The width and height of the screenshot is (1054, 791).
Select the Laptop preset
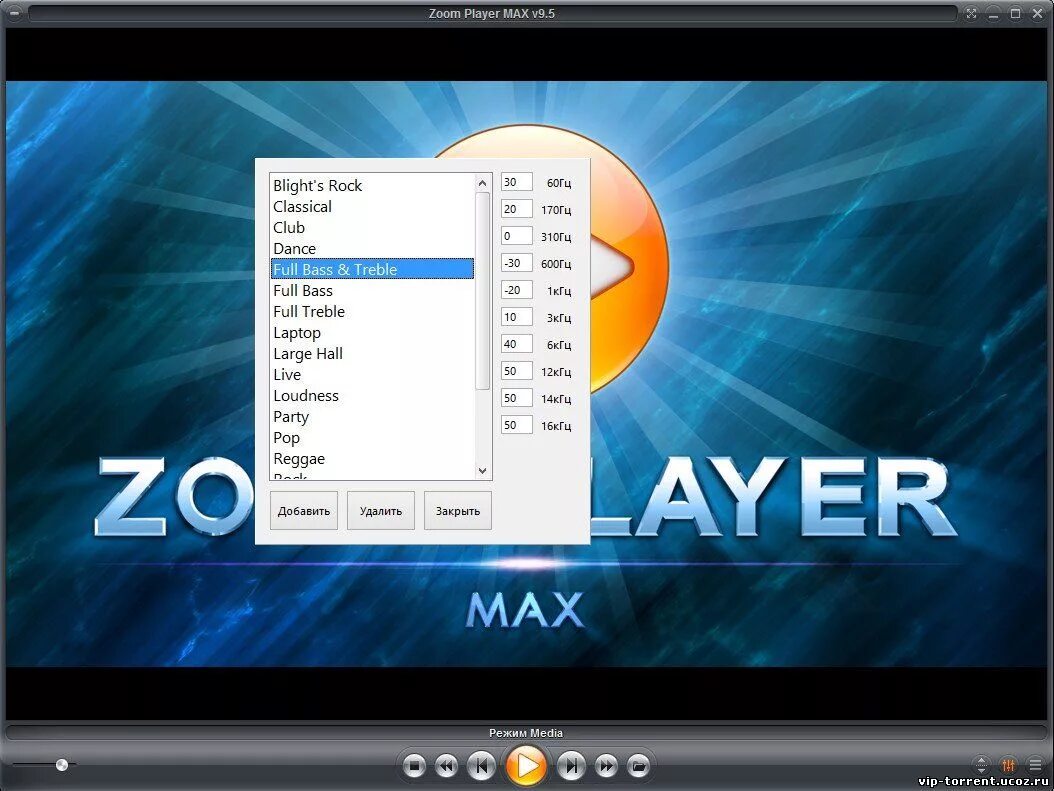372,333
